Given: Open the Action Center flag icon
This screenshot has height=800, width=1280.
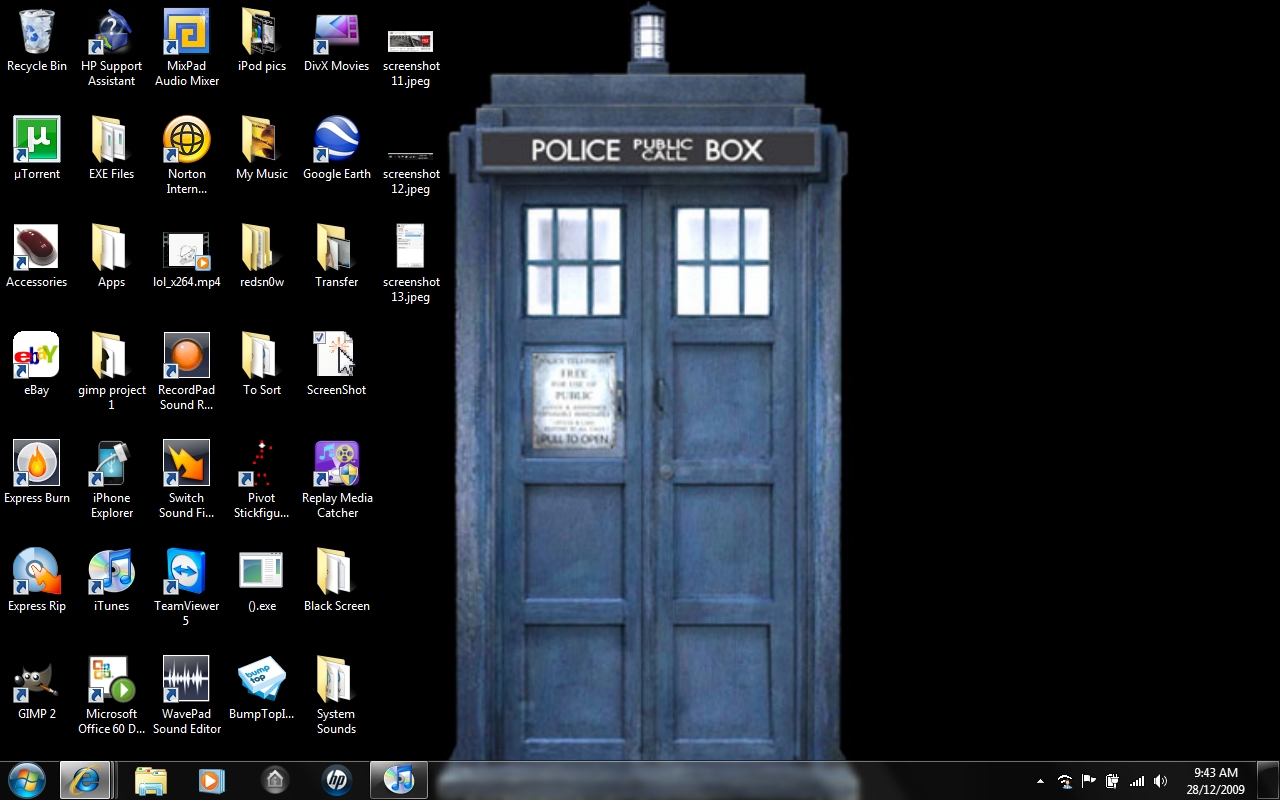Looking at the screenshot, I should tap(1089, 781).
